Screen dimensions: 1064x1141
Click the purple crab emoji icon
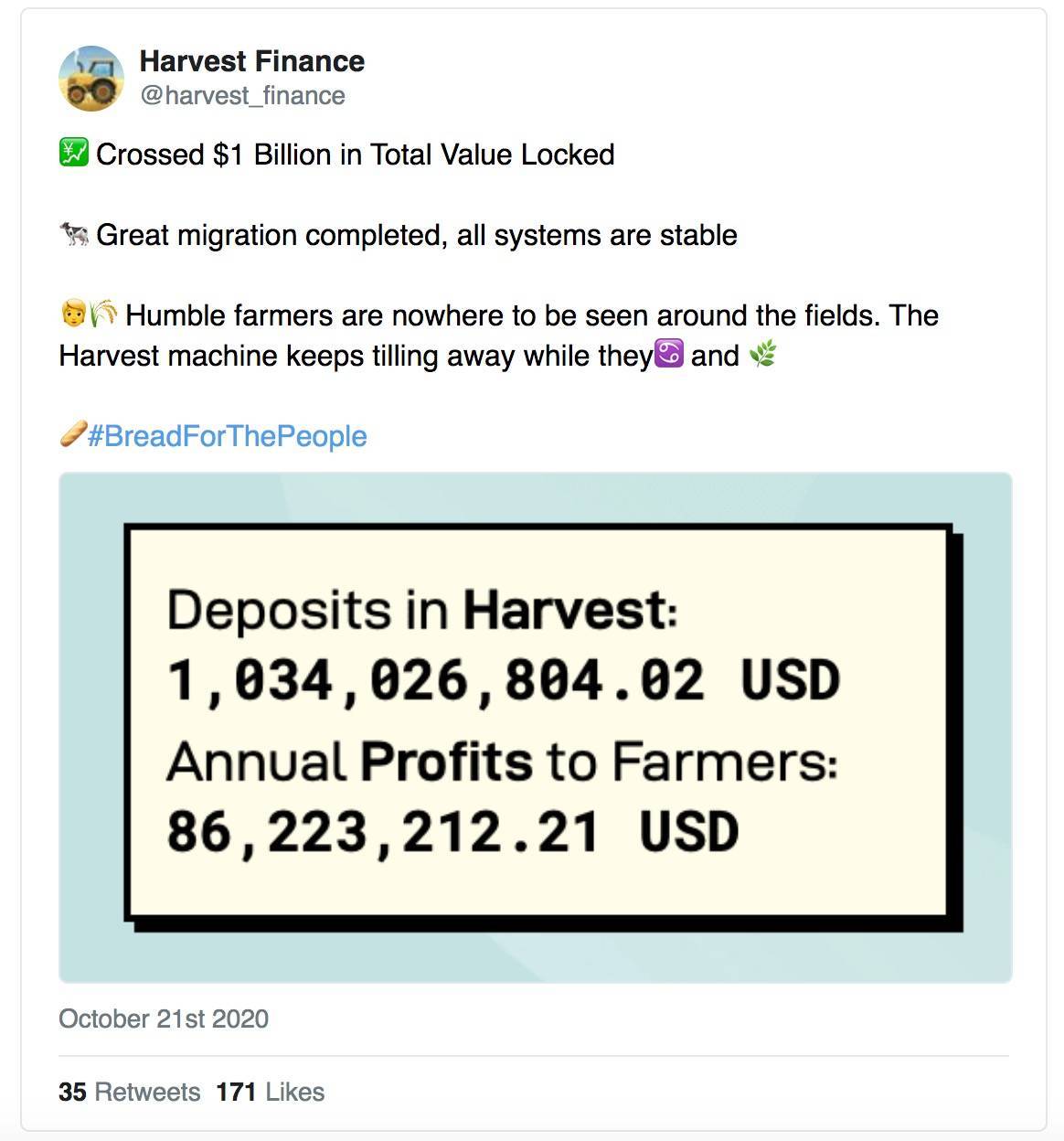click(x=666, y=355)
